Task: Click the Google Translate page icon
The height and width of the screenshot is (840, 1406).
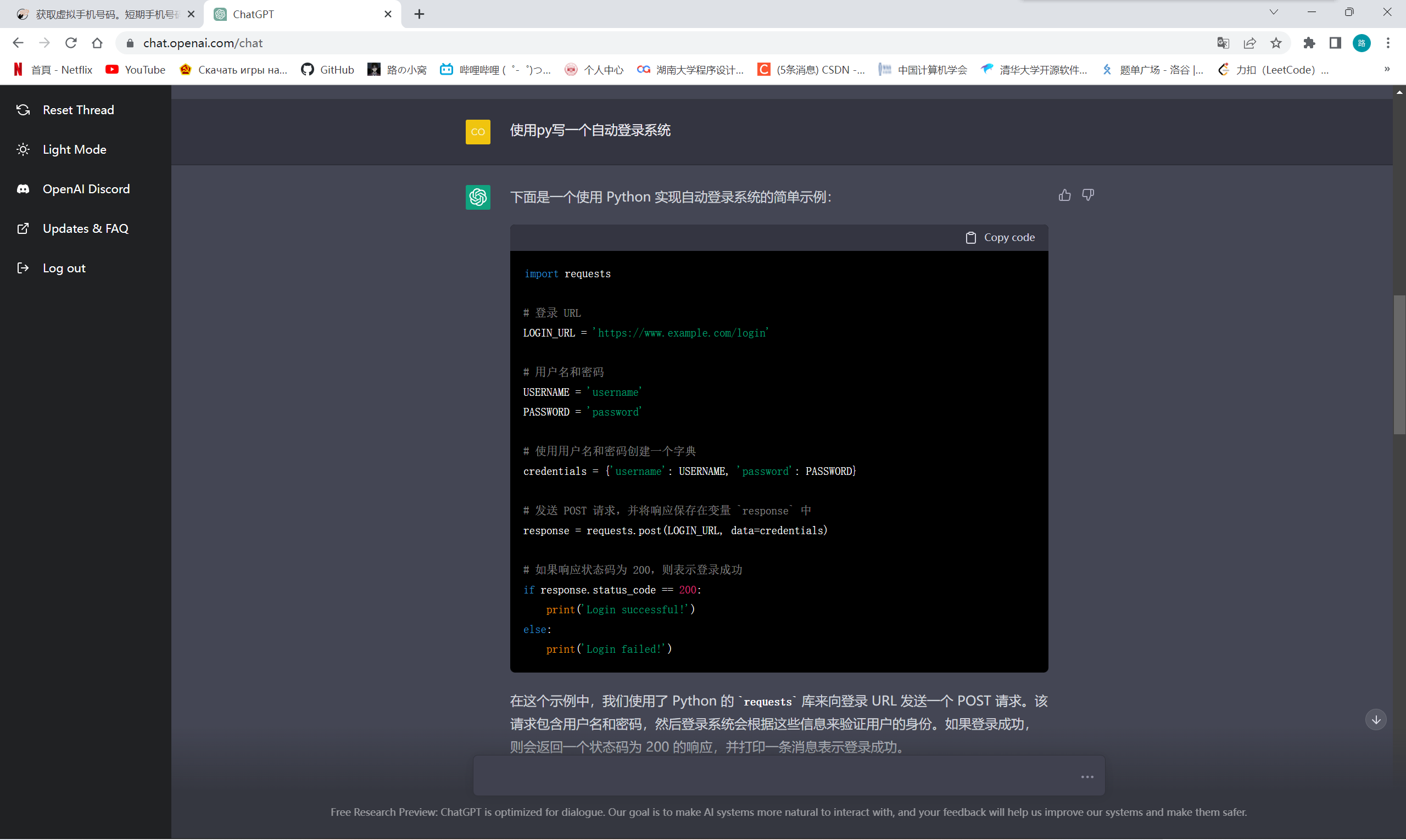Action: (1223, 43)
